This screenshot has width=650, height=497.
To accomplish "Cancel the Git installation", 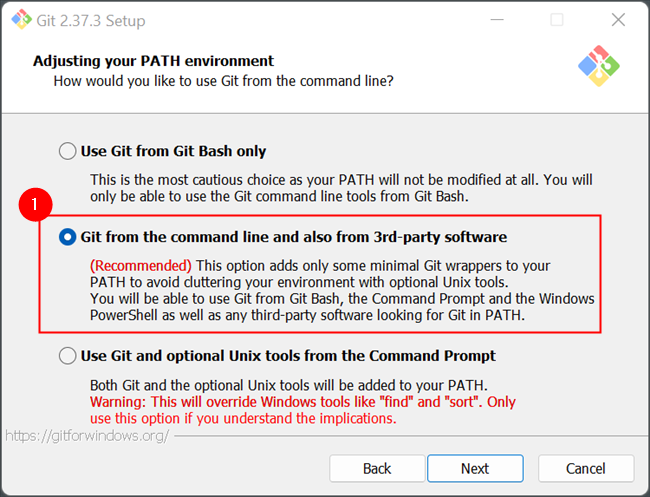I will (x=585, y=468).
